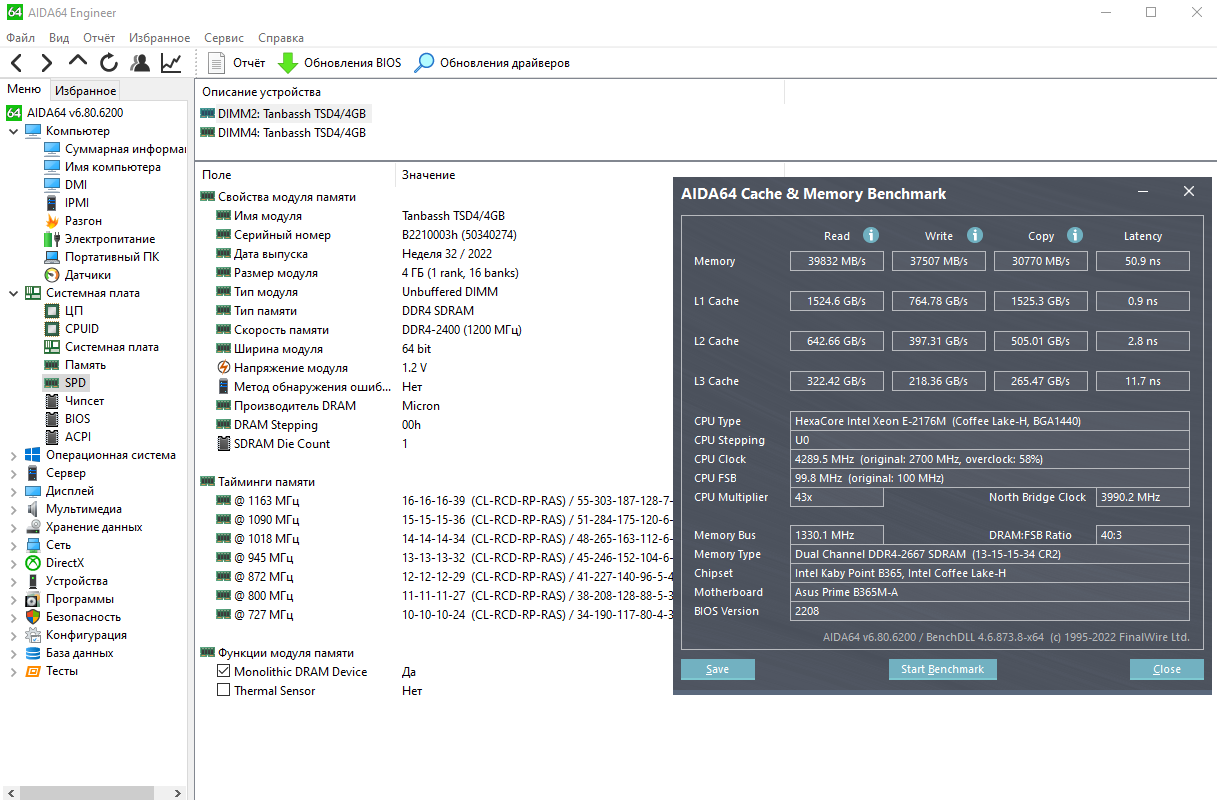Open the Избранное menu

(160, 37)
